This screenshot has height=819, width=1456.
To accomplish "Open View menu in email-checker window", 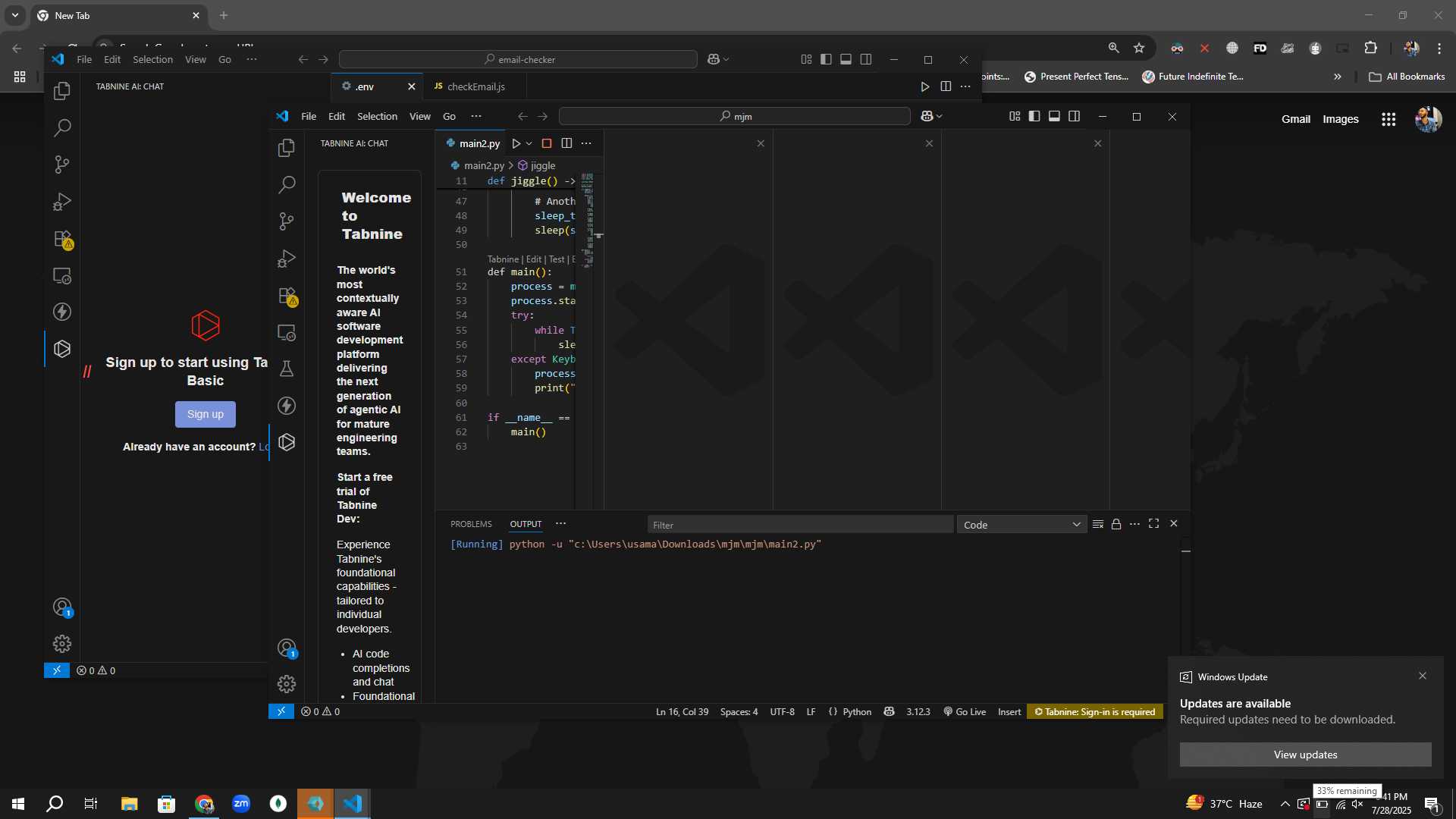I will coord(196,59).
